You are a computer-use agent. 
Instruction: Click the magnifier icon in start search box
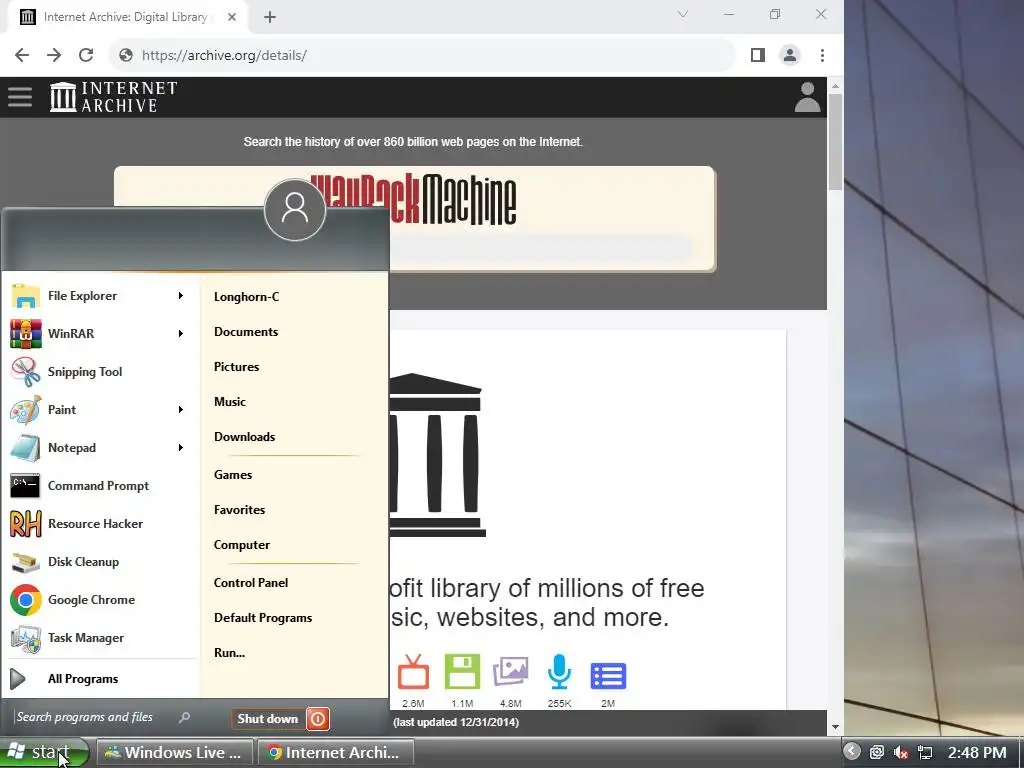coord(184,717)
